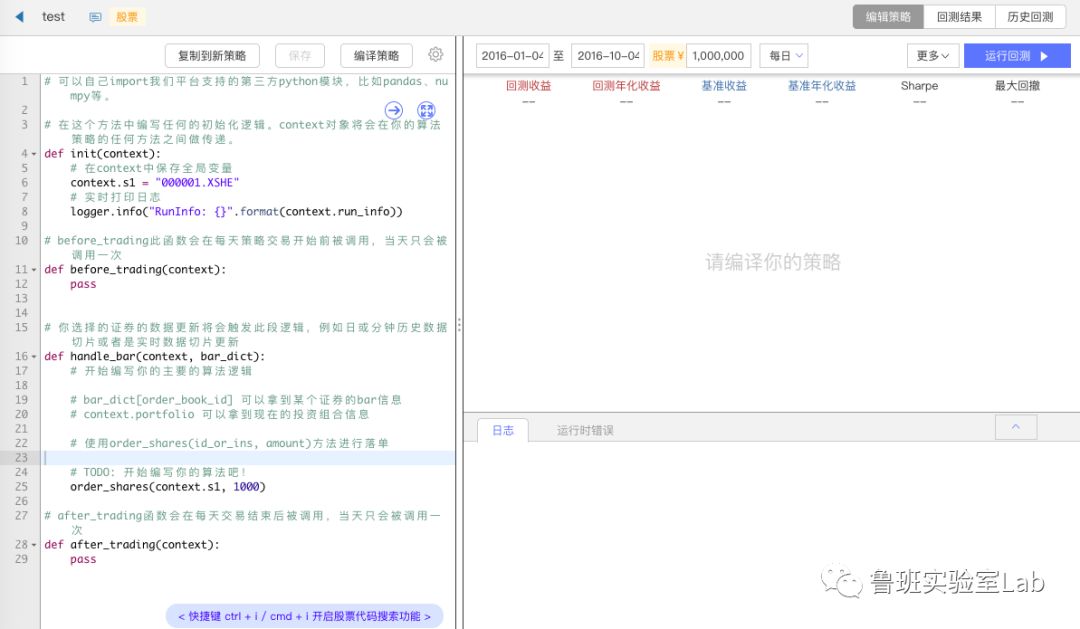Image resolution: width=1080 pixels, height=629 pixels.
Task: Click 回测收益 metric label
Action: click(528, 85)
